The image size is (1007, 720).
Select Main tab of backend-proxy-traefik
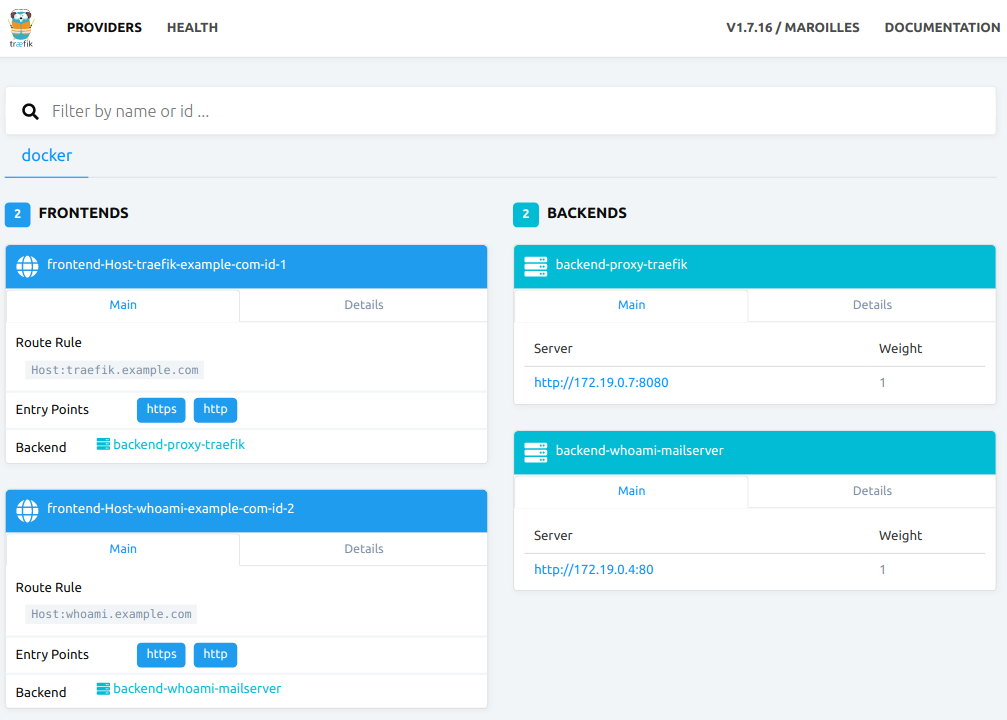631,305
